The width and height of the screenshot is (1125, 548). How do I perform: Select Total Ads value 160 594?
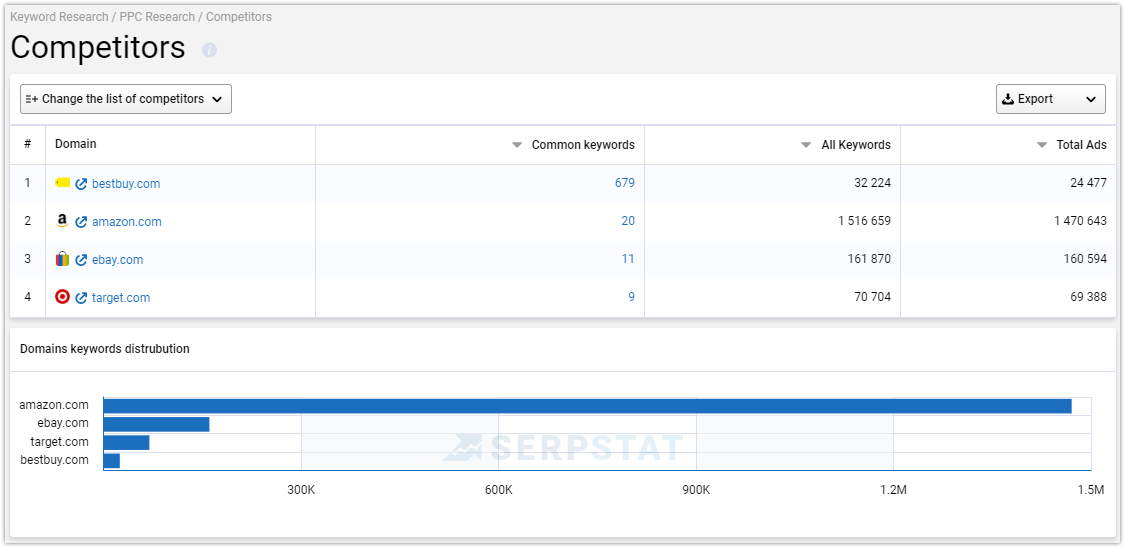point(1085,259)
